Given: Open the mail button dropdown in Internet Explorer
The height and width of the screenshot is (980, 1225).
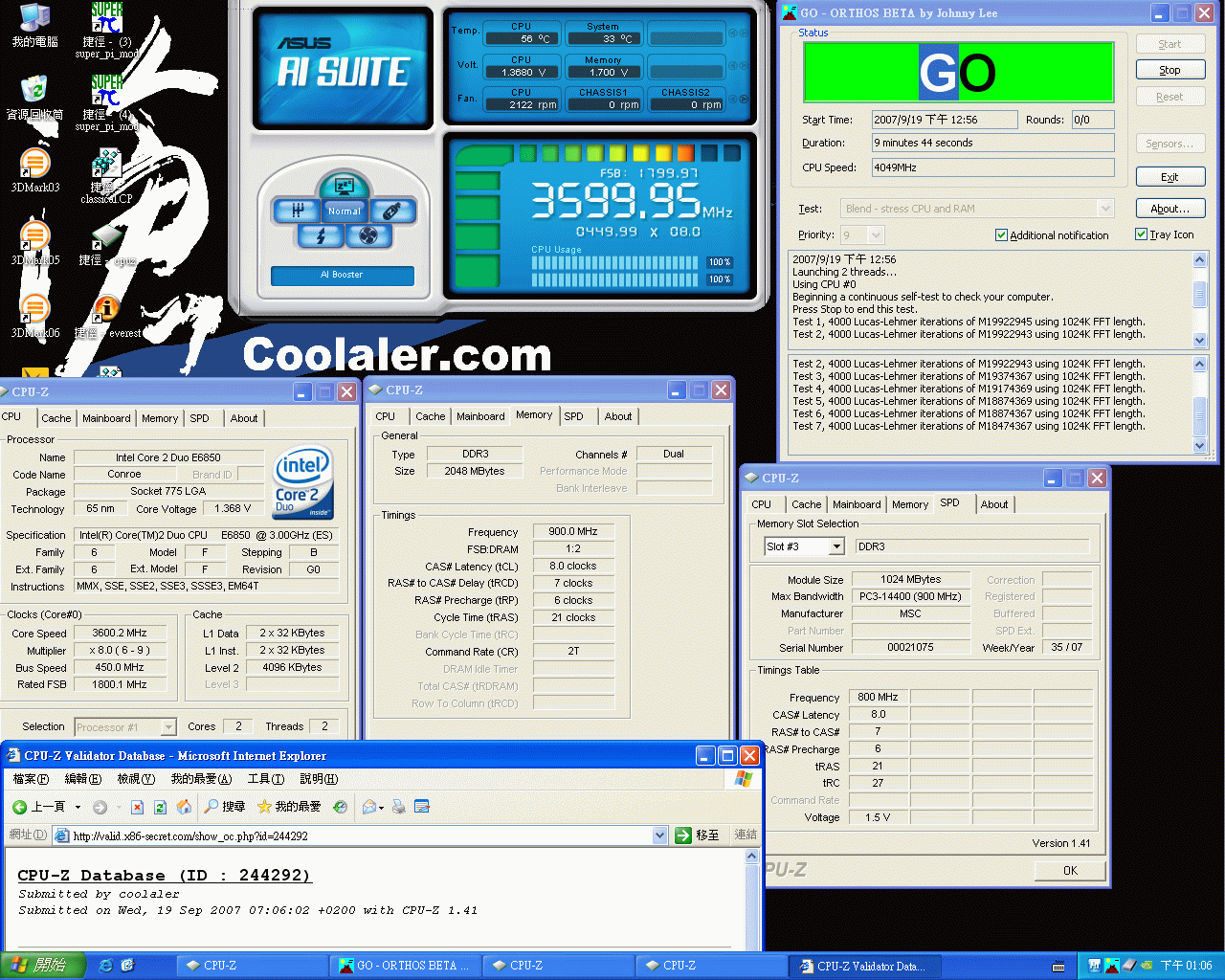Looking at the screenshot, I should click(381, 808).
